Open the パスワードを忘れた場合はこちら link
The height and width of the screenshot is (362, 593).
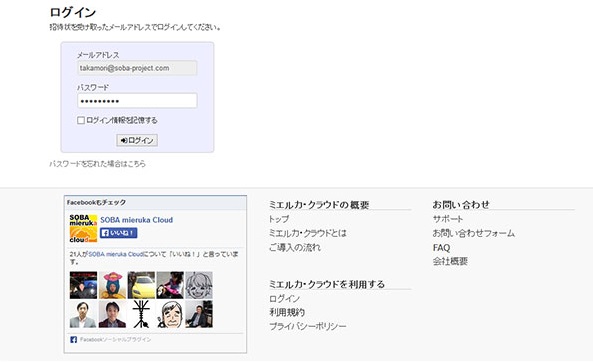click(98, 164)
